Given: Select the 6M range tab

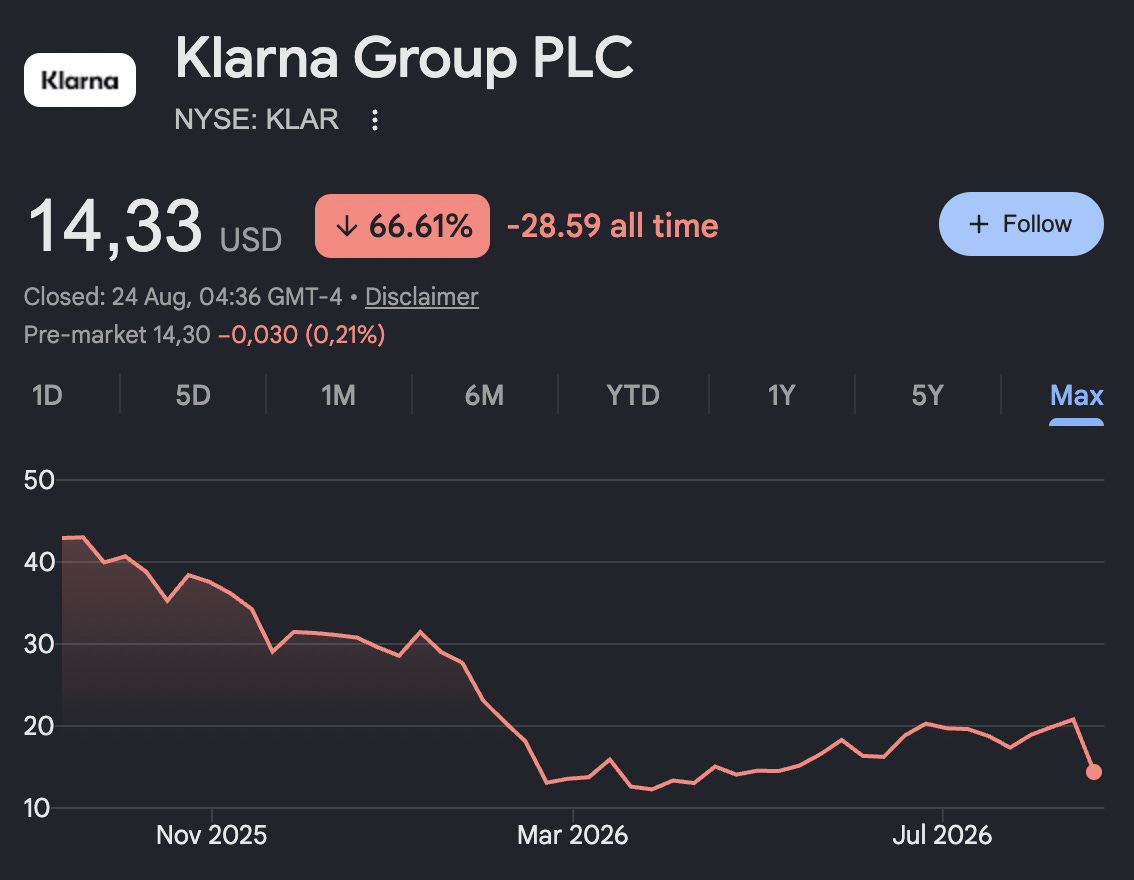Looking at the screenshot, I should (485, 396).
